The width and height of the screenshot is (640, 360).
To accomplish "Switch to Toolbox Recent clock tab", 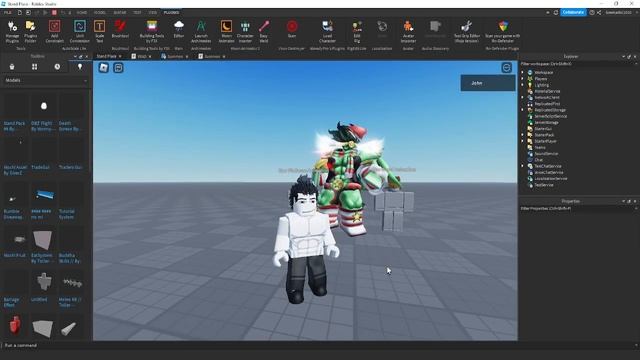I will [x=57, y=67].
